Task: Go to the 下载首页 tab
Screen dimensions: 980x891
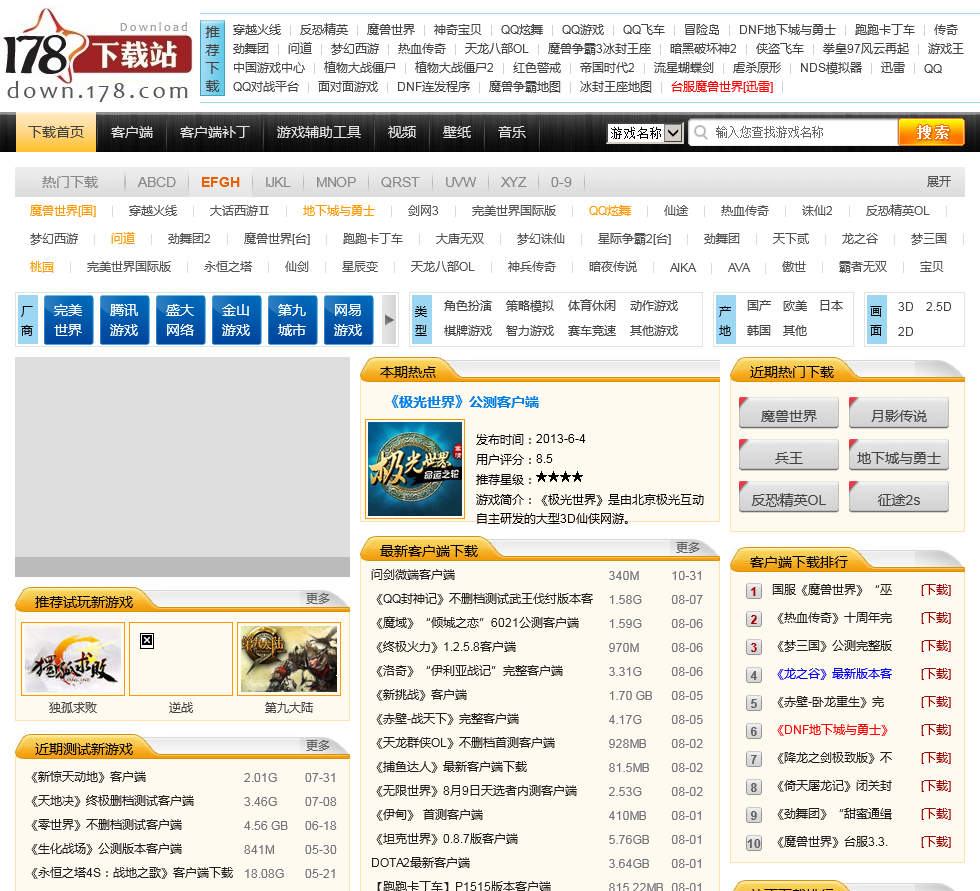Action: point(56,132)
